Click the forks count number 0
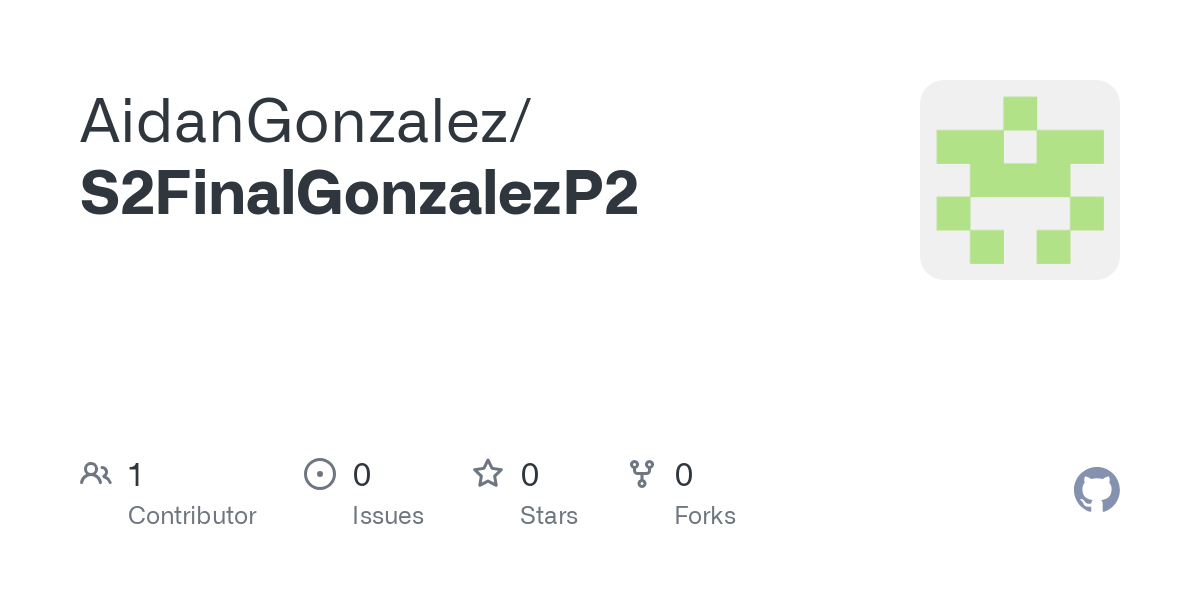Screen dimensions: 1200x600 pyautogui.click(x=684, y=474)
